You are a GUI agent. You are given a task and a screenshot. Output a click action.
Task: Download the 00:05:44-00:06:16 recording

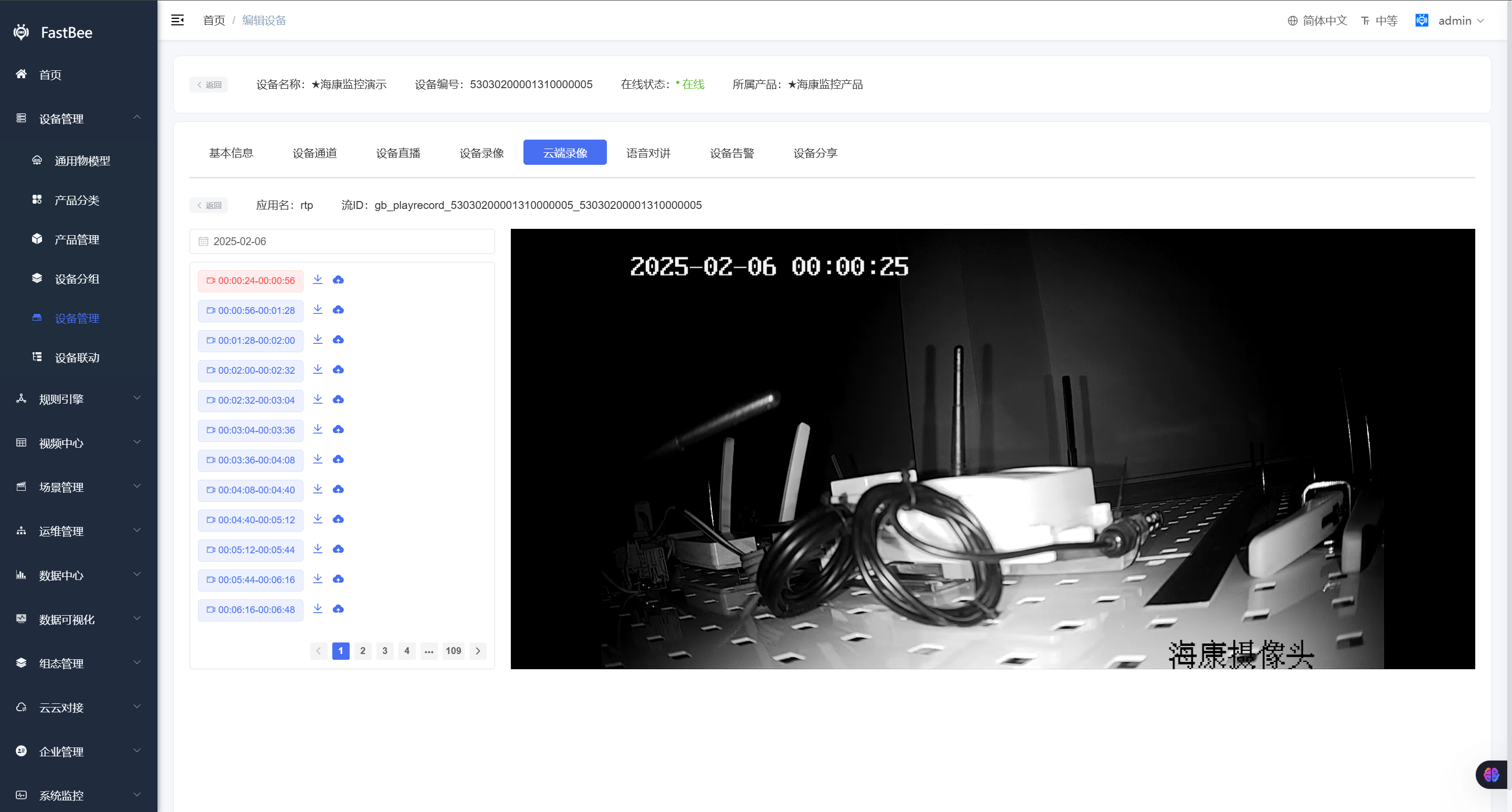tap(318, 578)
